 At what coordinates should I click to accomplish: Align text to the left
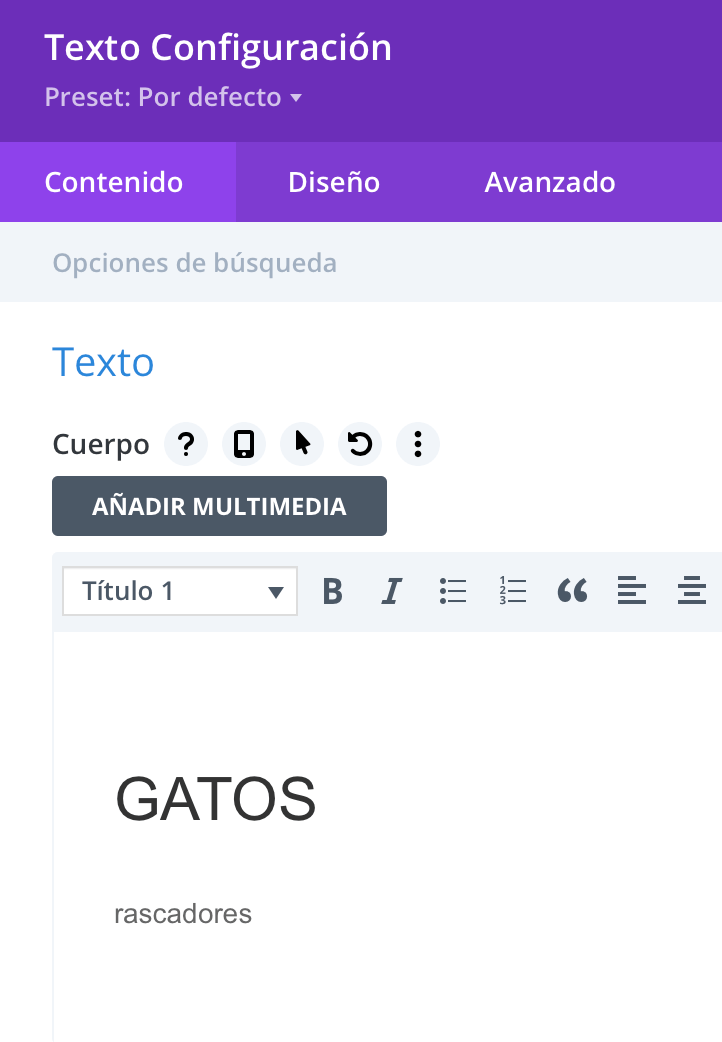(632, 591)
